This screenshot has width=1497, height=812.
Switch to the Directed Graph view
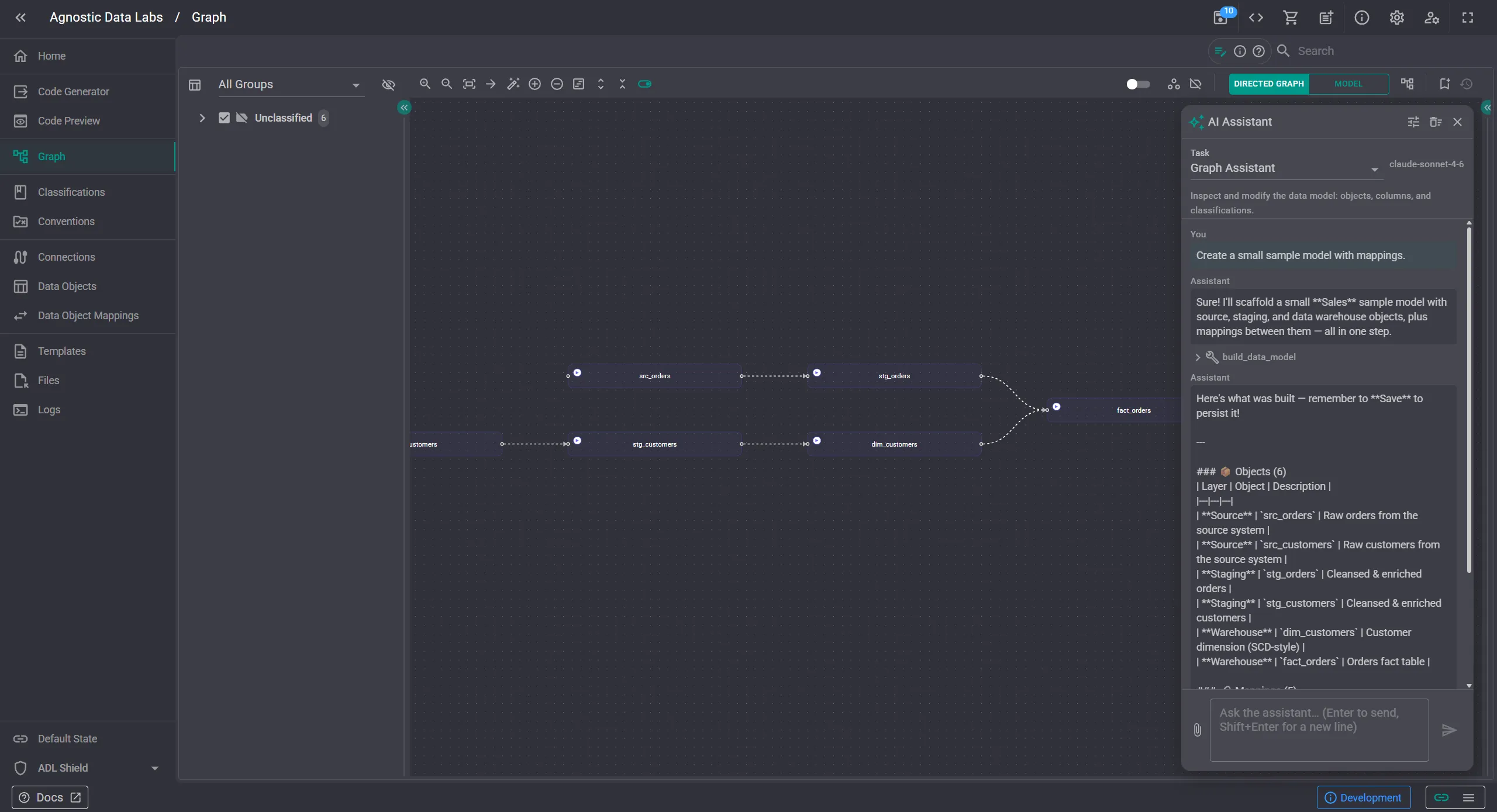(1269, 84)
